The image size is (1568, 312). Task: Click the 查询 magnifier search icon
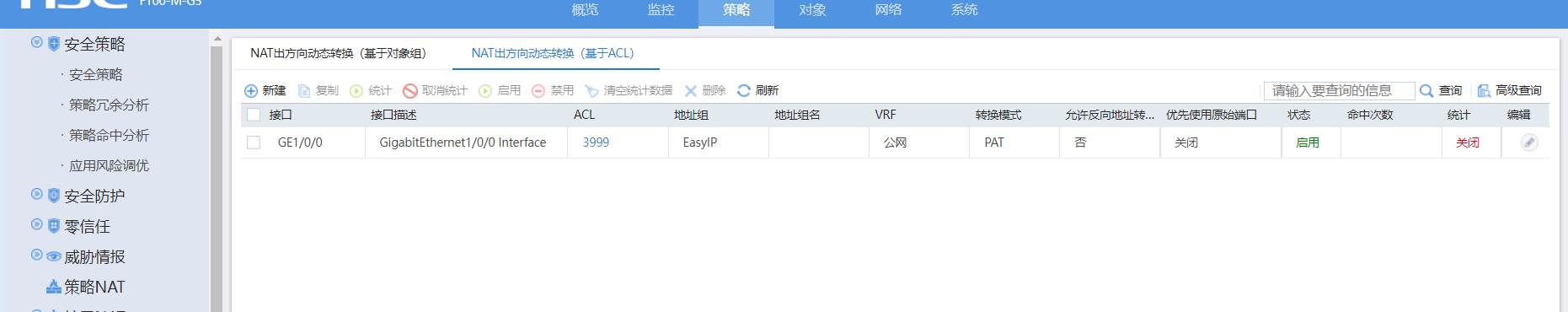(1426, 91)
